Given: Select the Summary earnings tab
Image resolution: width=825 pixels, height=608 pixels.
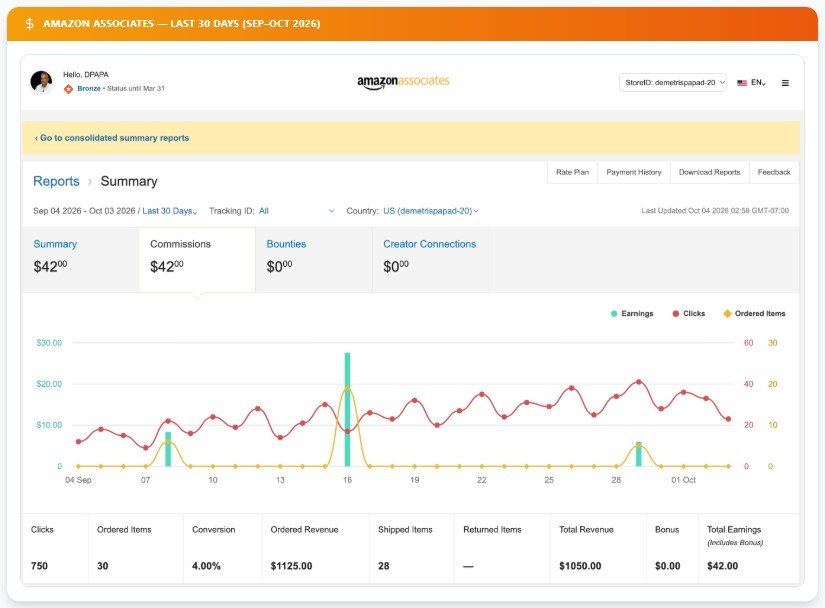Looking at the screenshot, I should [x=81, y=260].
